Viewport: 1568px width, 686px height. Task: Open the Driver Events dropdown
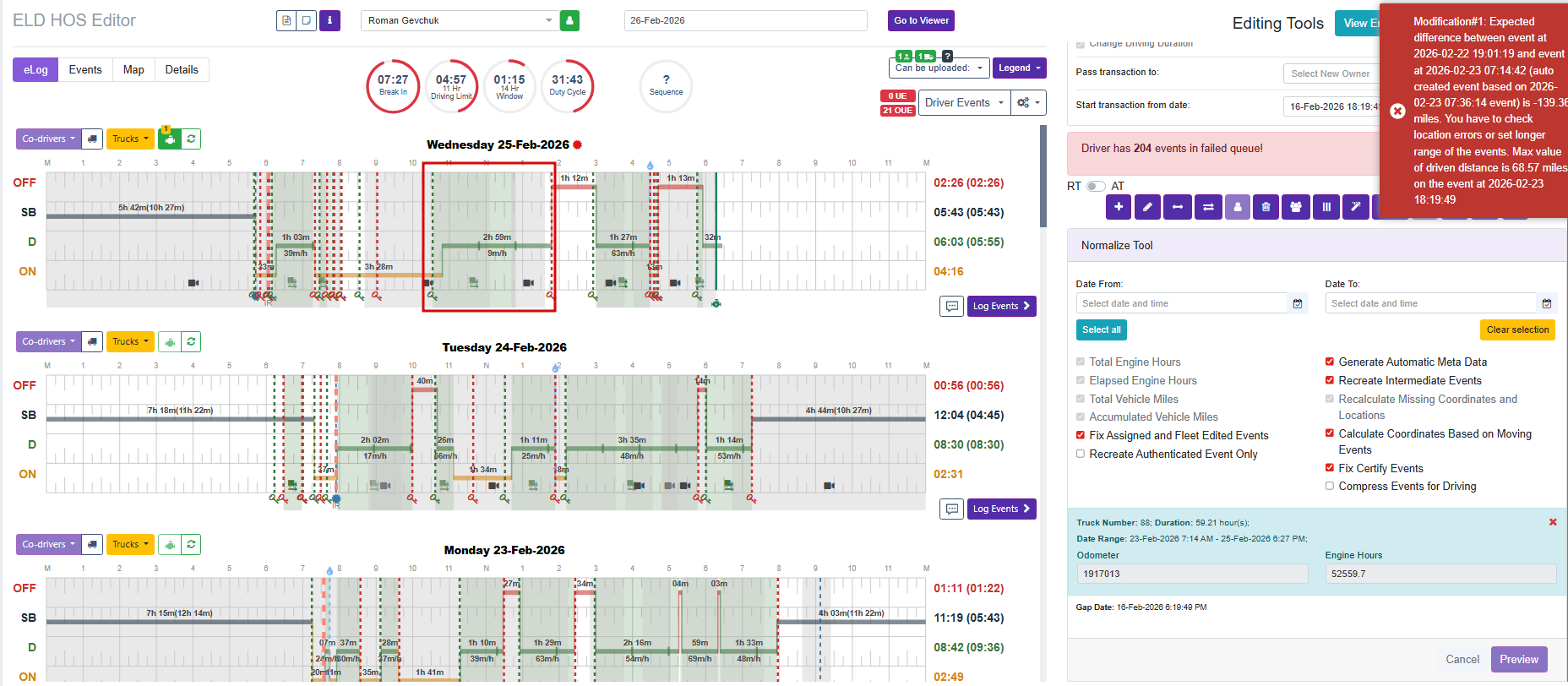click(x=964, y=102)
